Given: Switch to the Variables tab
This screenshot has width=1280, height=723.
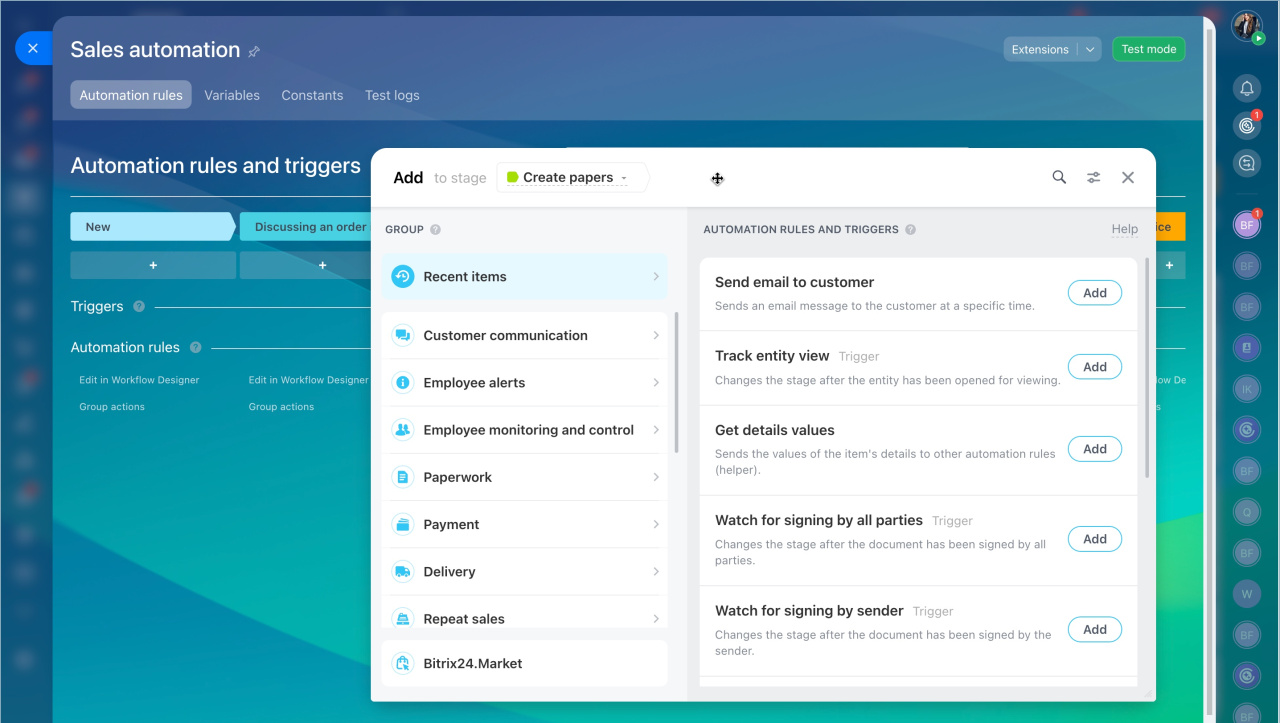Looking at the screenshot, I should click(232, 95).
